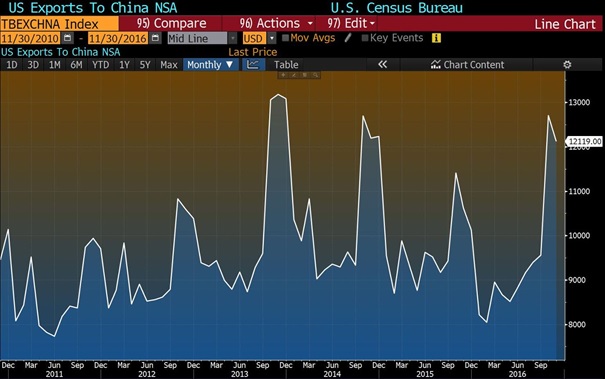605x379 pixels.
Task: Select the 1M range tab
Action: click(x=54, y=64)
